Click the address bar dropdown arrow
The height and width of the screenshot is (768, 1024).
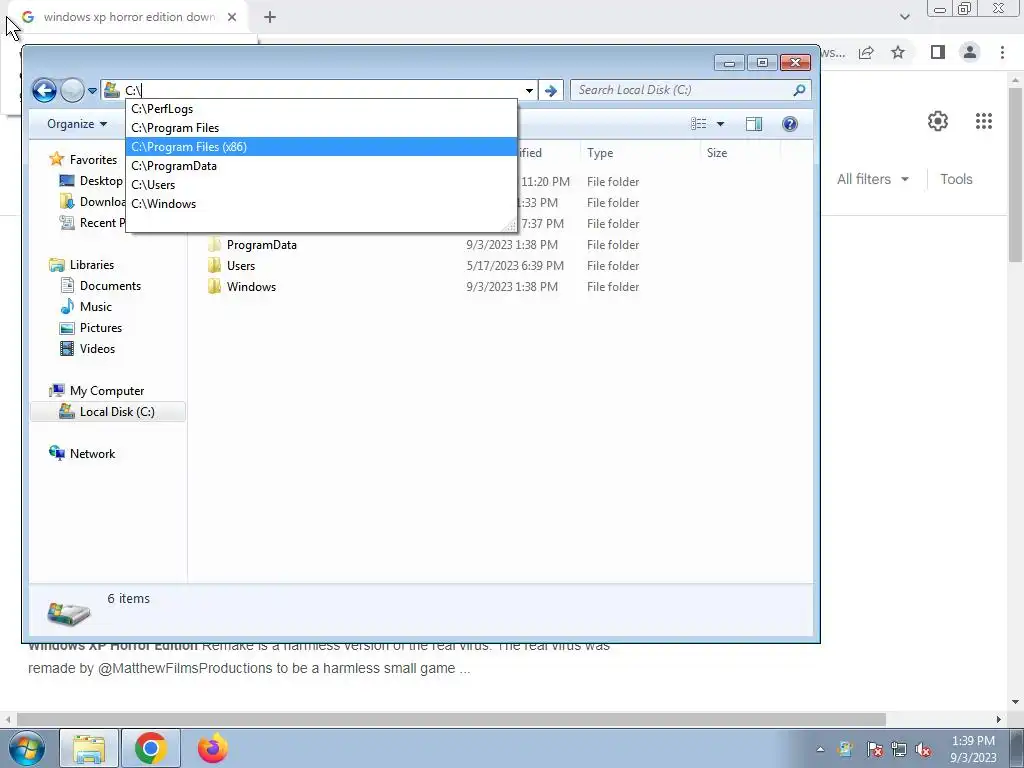click(x=529, y=91)
